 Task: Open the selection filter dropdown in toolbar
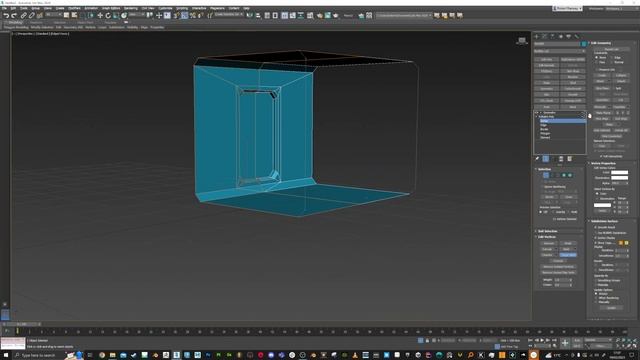pyautogui.click(x=54, y=15)
